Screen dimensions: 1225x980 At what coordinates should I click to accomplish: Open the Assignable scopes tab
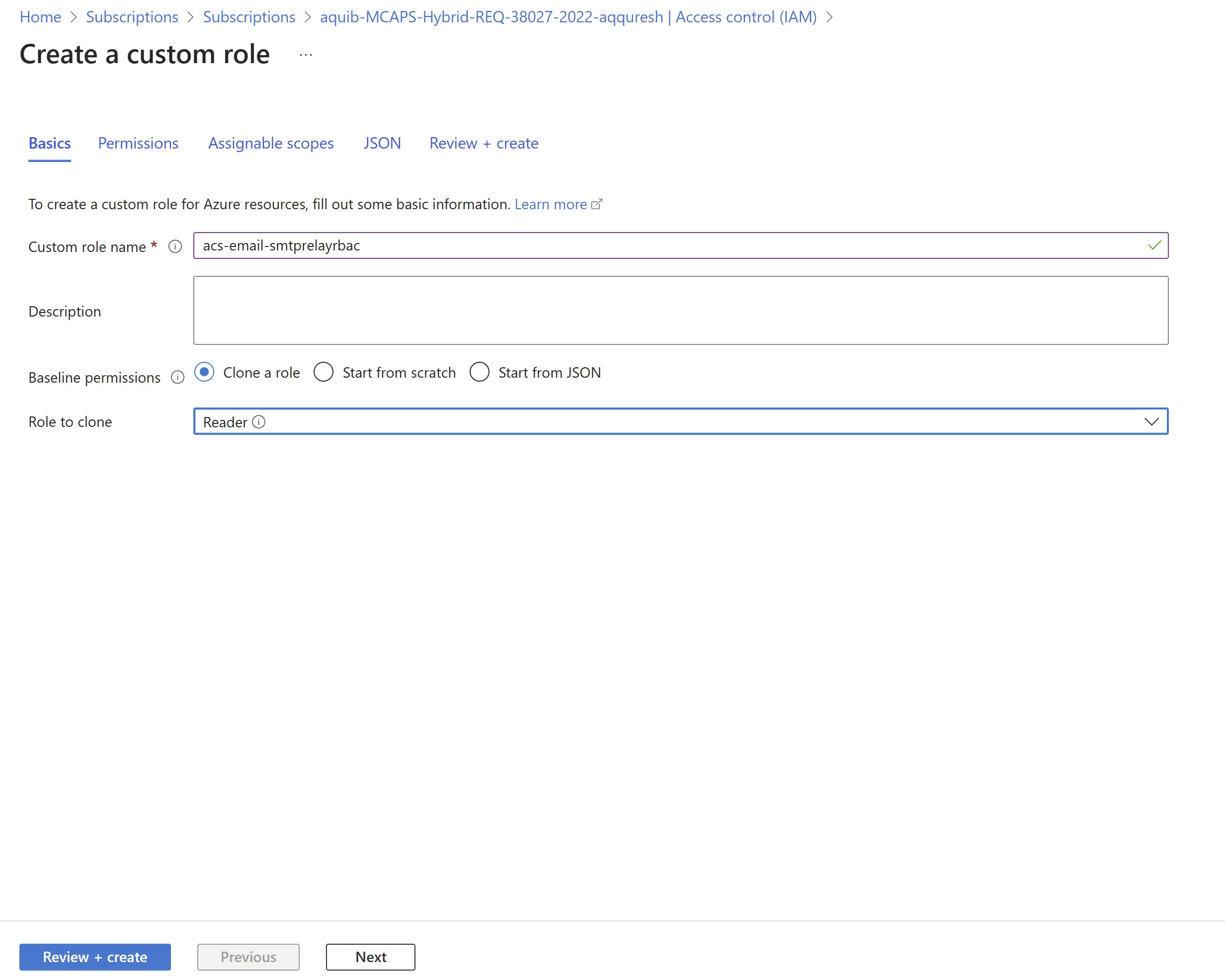(270, 143)
